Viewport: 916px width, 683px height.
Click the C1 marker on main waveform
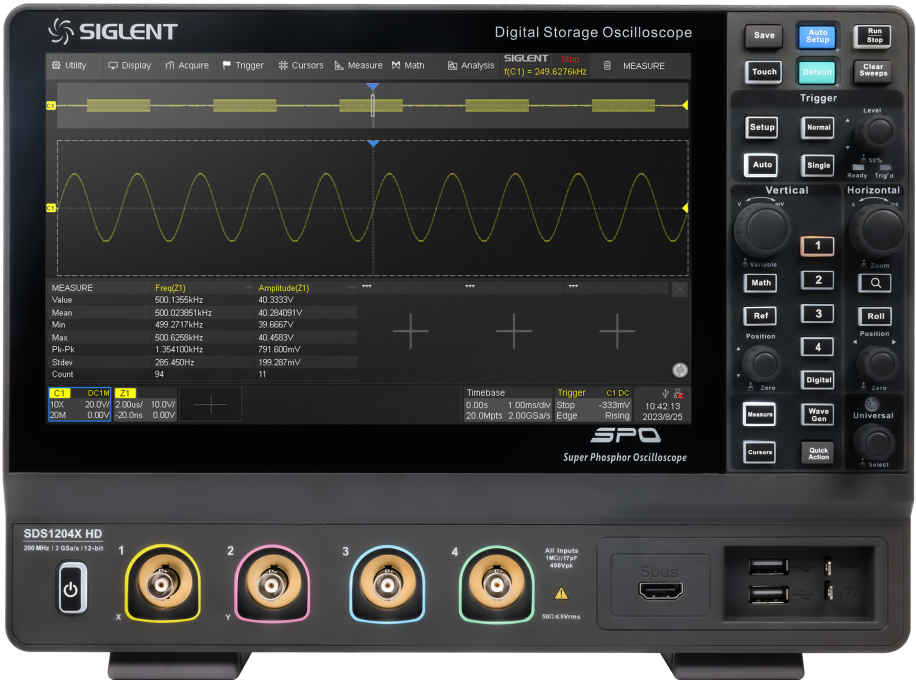click(x=51, y=208)
